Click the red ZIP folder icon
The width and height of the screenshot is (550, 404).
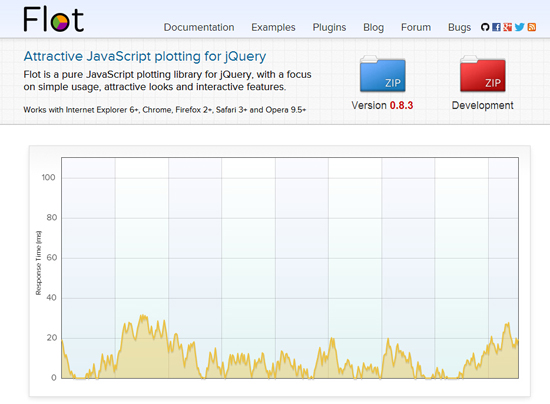483,74
